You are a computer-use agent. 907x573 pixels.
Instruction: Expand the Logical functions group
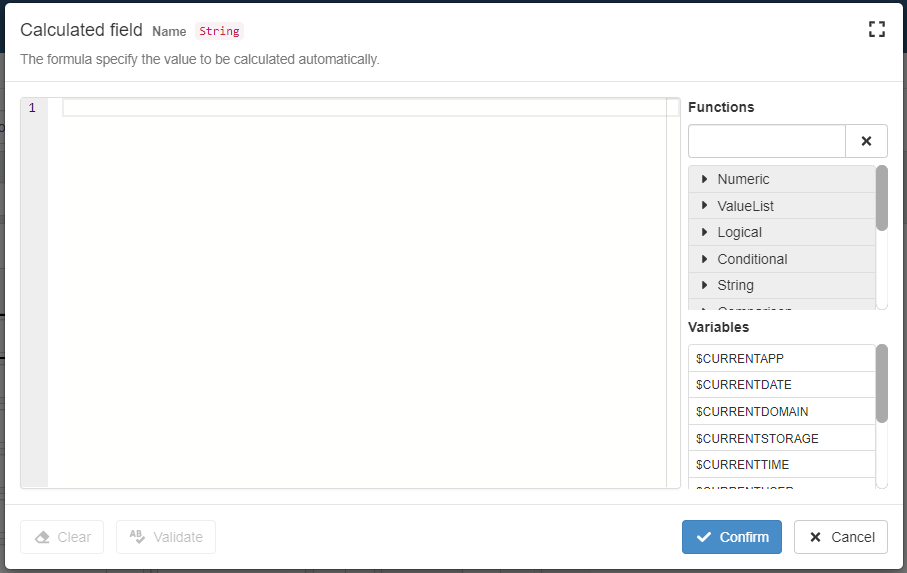739,232
